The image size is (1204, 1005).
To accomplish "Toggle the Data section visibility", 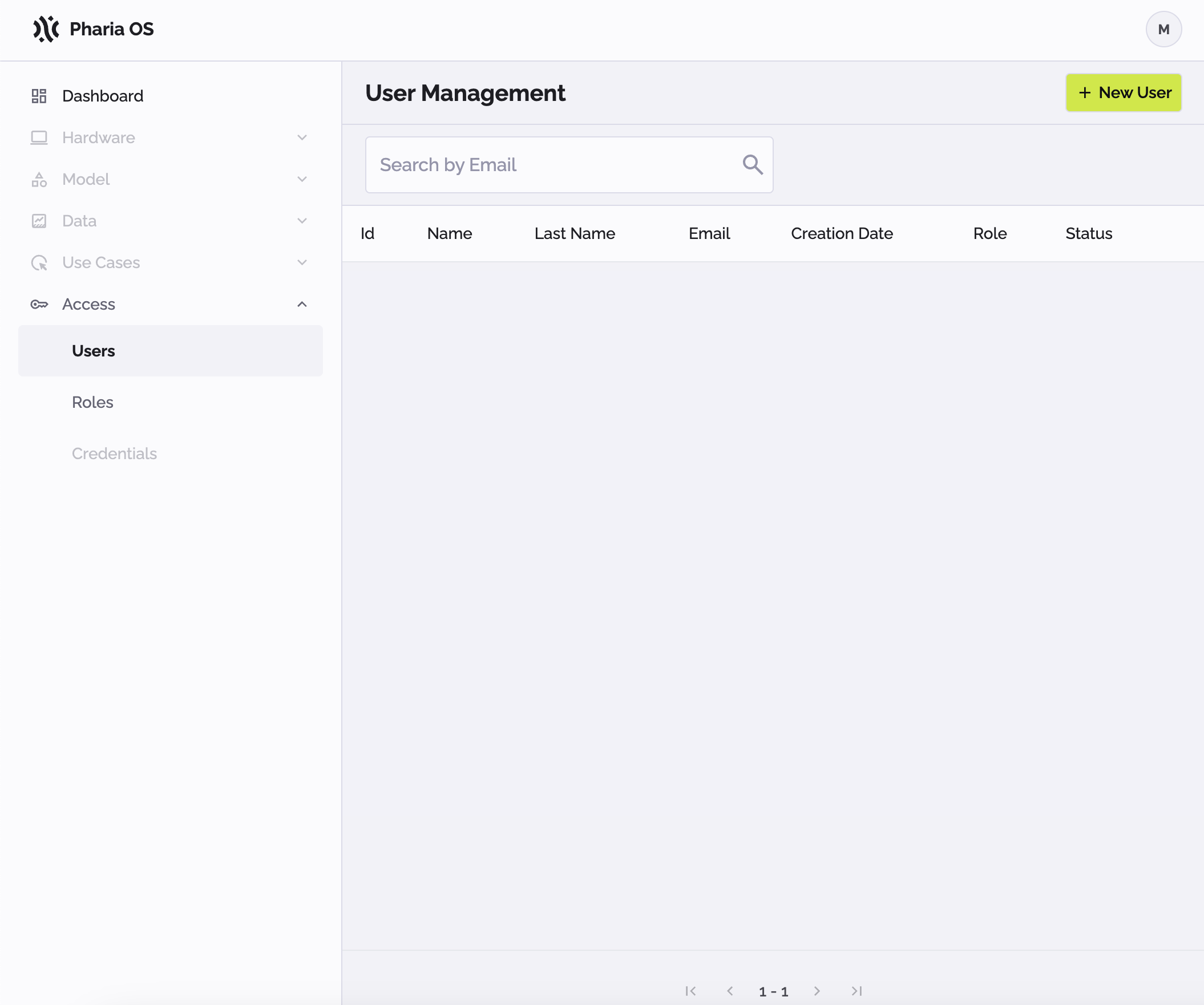I will point(303,221).
